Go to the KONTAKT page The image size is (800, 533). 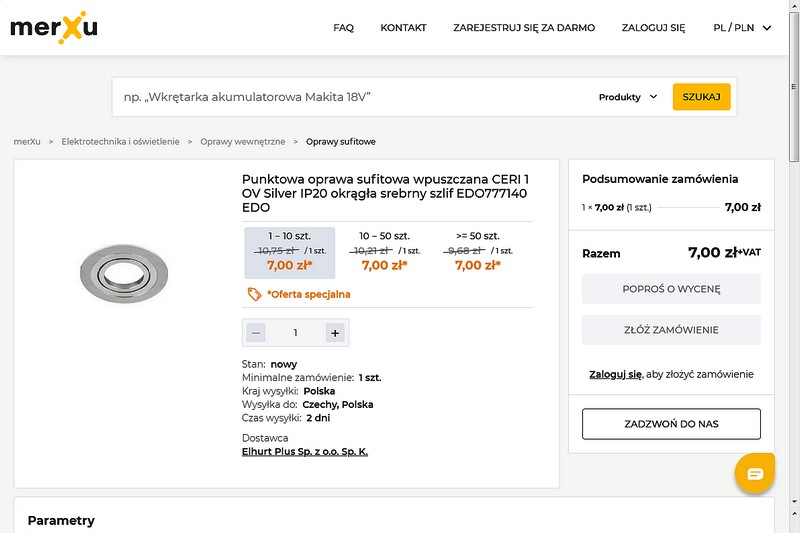[x=403, y=28]
